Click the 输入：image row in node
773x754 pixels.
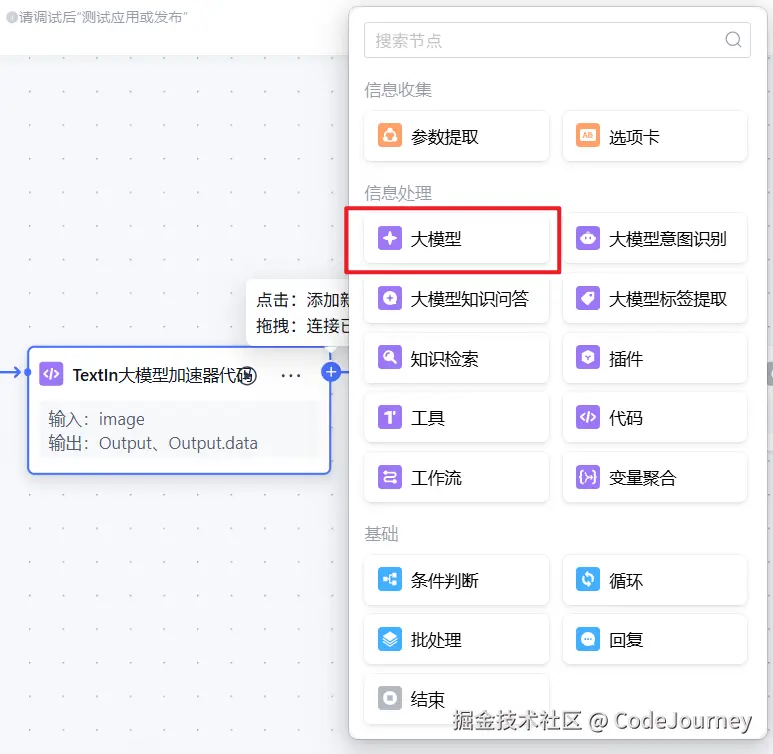point(97,419)
